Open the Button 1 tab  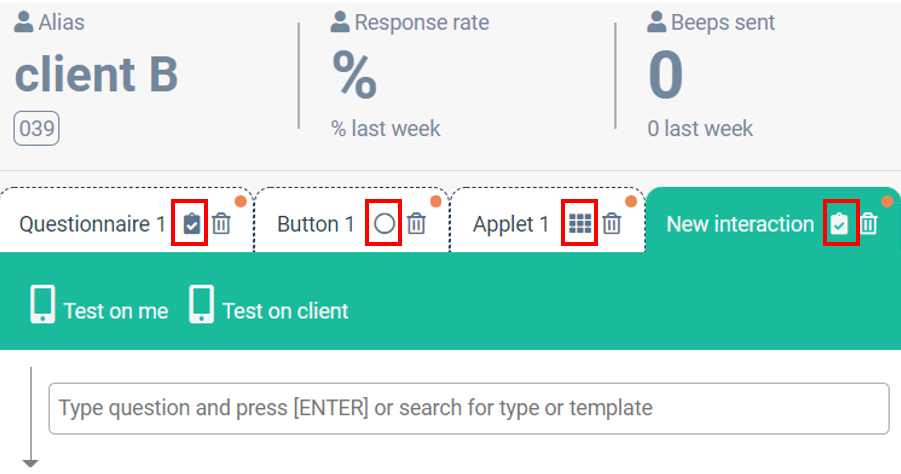tap(315, 224)
